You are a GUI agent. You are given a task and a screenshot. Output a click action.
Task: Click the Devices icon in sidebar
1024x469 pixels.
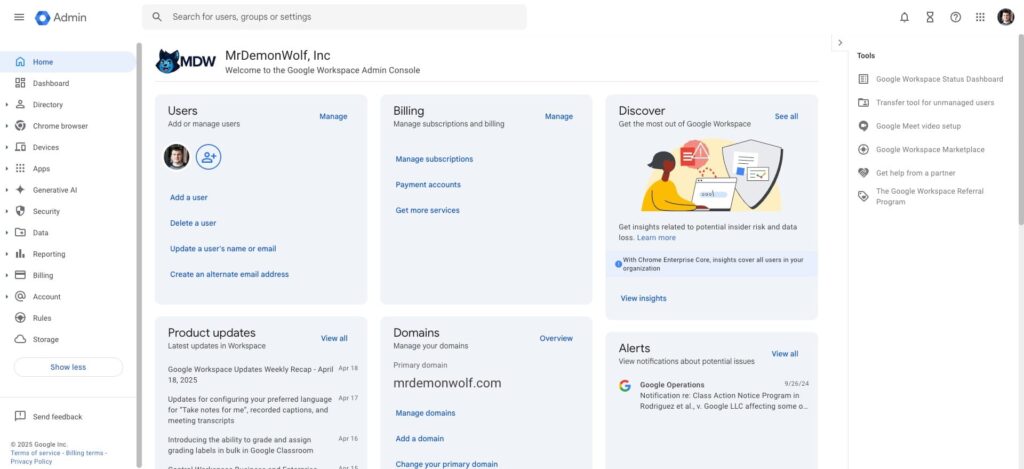point(20,147)
